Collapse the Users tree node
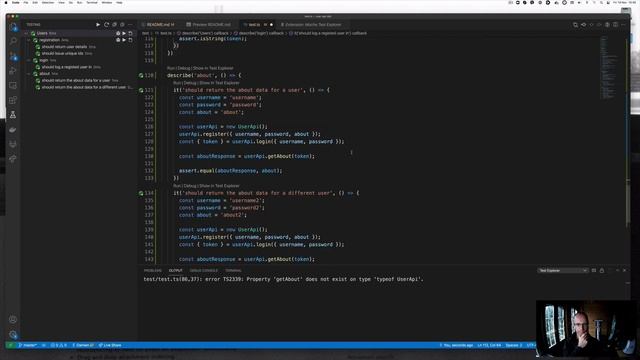This screenshot has width=640, height=360. 27,33
